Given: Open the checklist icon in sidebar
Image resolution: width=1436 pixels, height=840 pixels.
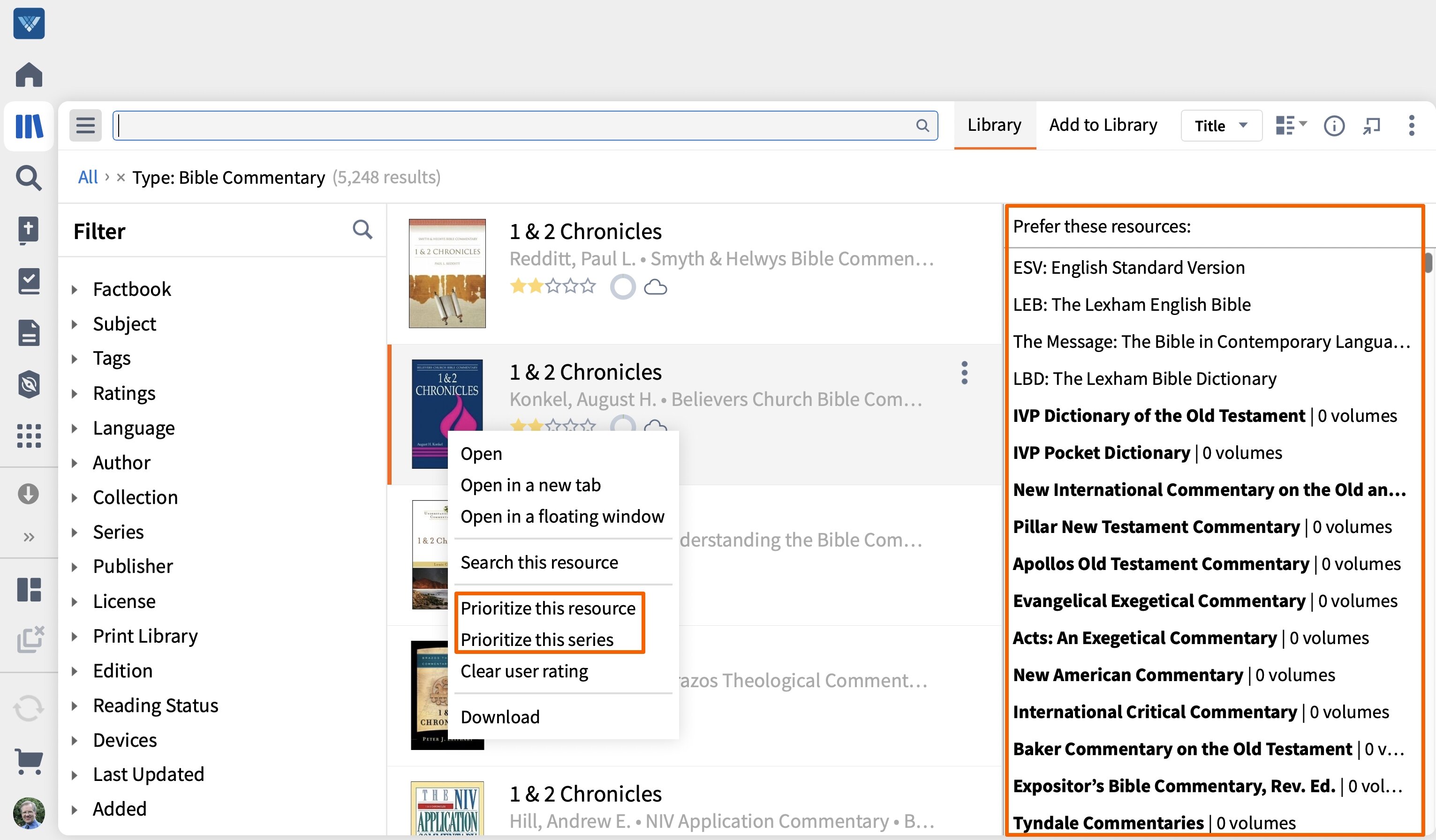Looking at the screenshot, I should coord(29,281).
